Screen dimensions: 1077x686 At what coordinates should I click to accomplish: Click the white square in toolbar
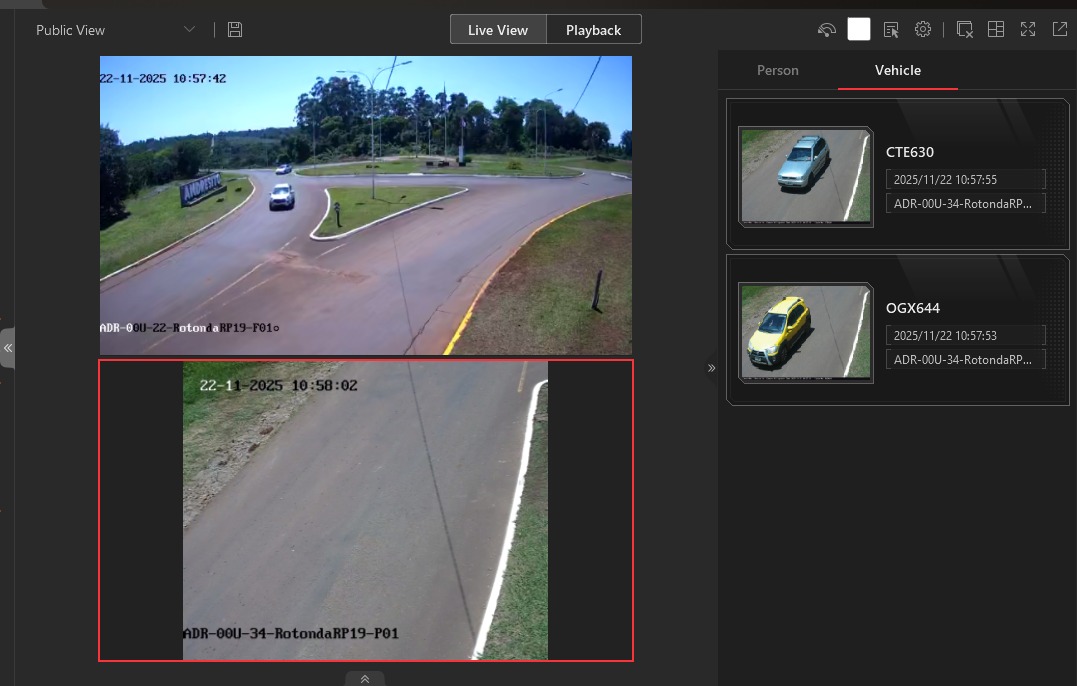859,29
